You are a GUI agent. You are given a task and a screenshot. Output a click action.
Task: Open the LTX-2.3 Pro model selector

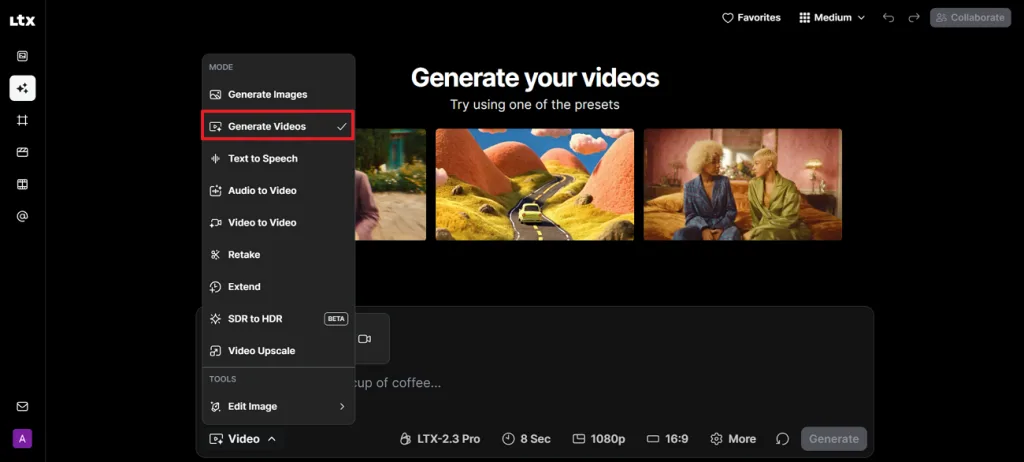440,439
